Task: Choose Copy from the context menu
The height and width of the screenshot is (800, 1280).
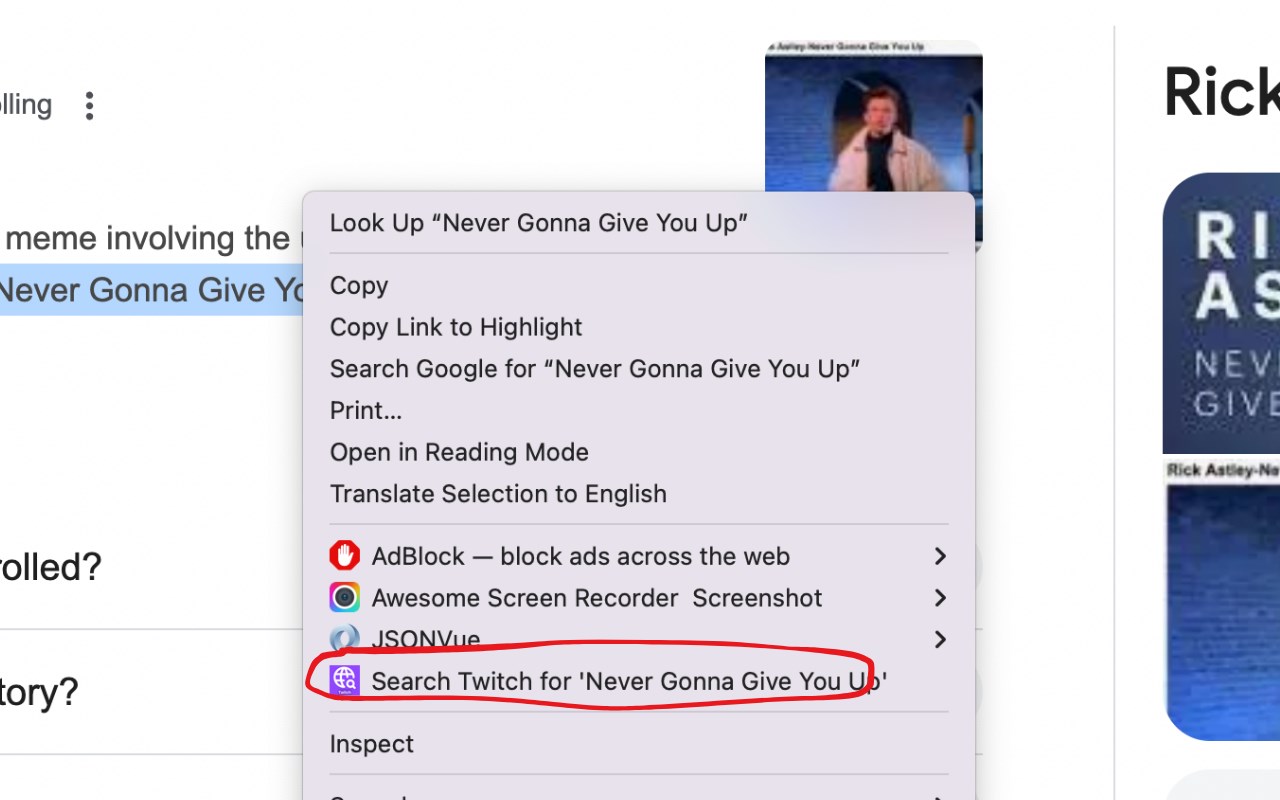Action: coord(359,286)
